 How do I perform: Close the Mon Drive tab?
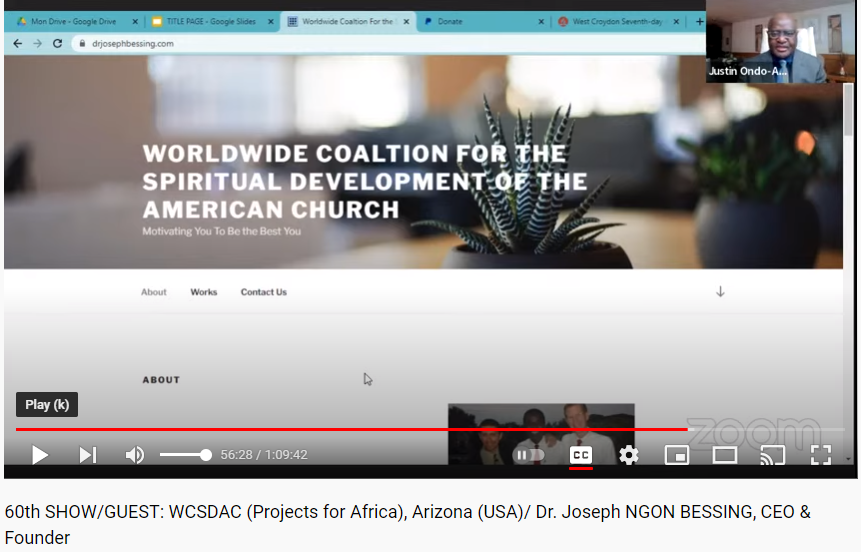135,21
